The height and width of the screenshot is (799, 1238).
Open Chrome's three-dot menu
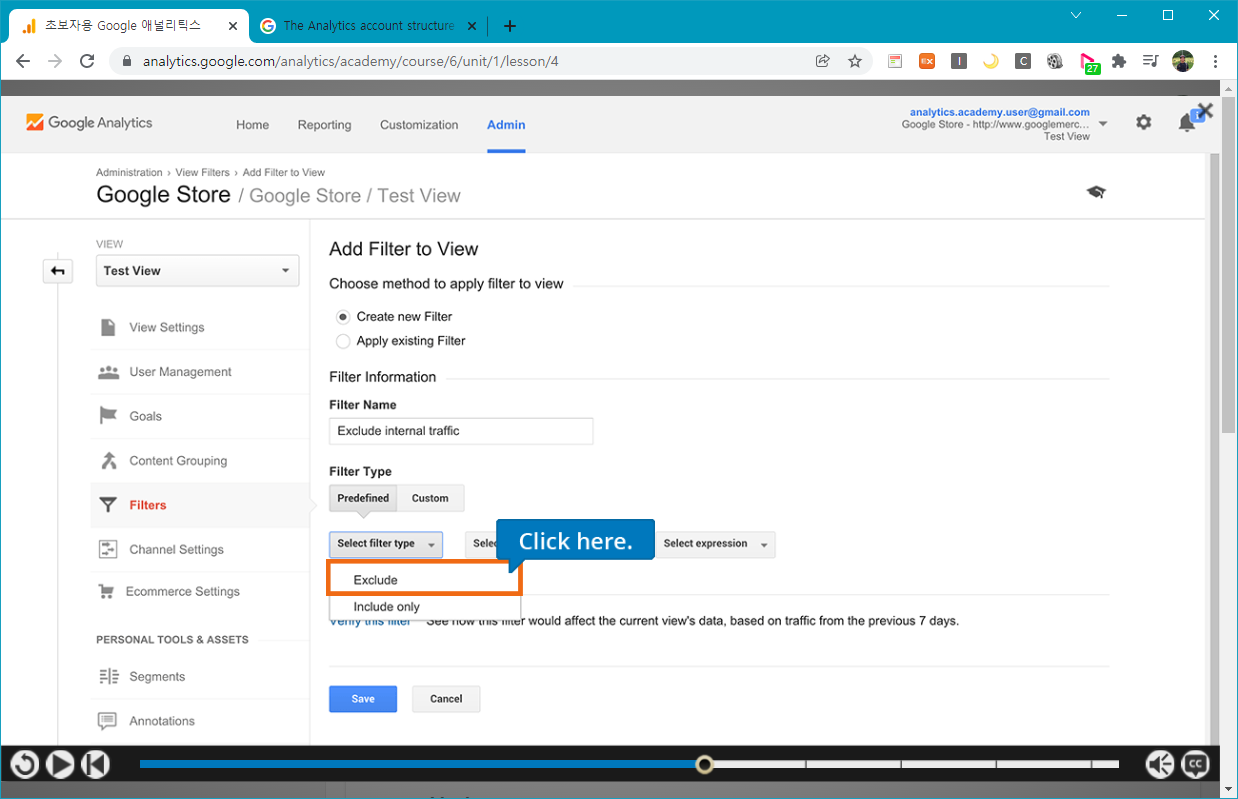(1215, 61)
